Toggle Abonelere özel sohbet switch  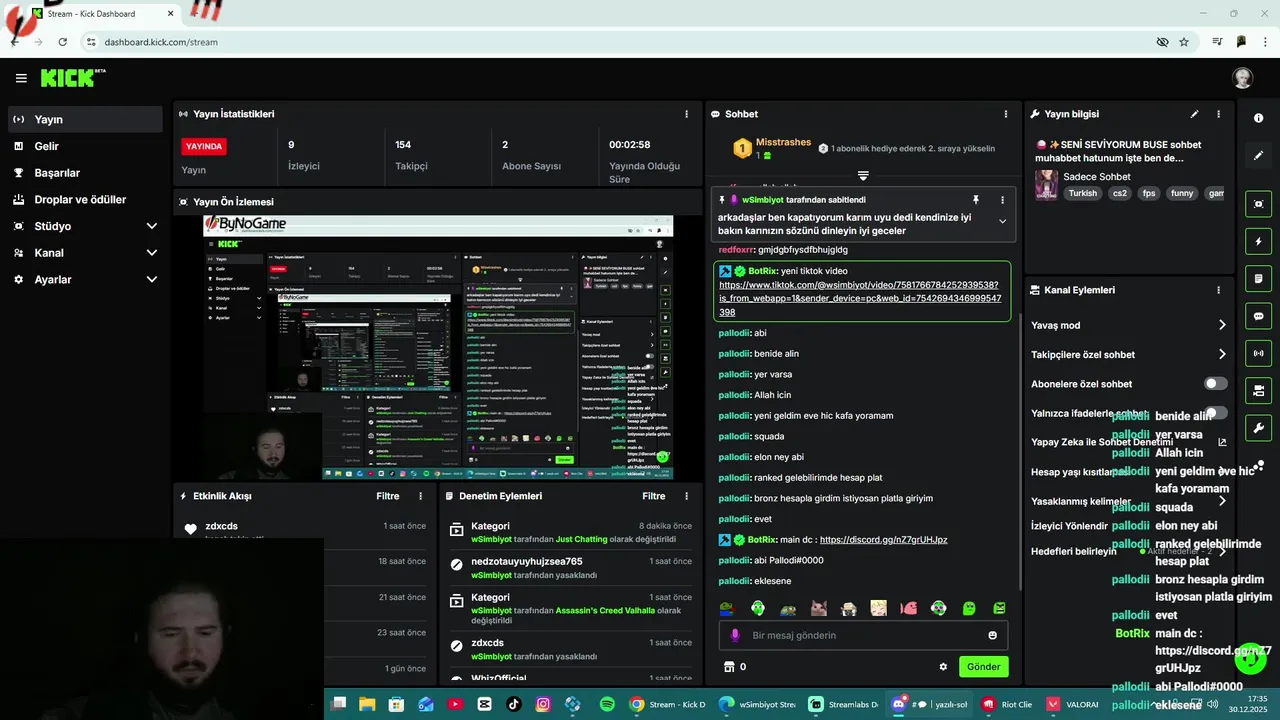(x=1215, y=384)
